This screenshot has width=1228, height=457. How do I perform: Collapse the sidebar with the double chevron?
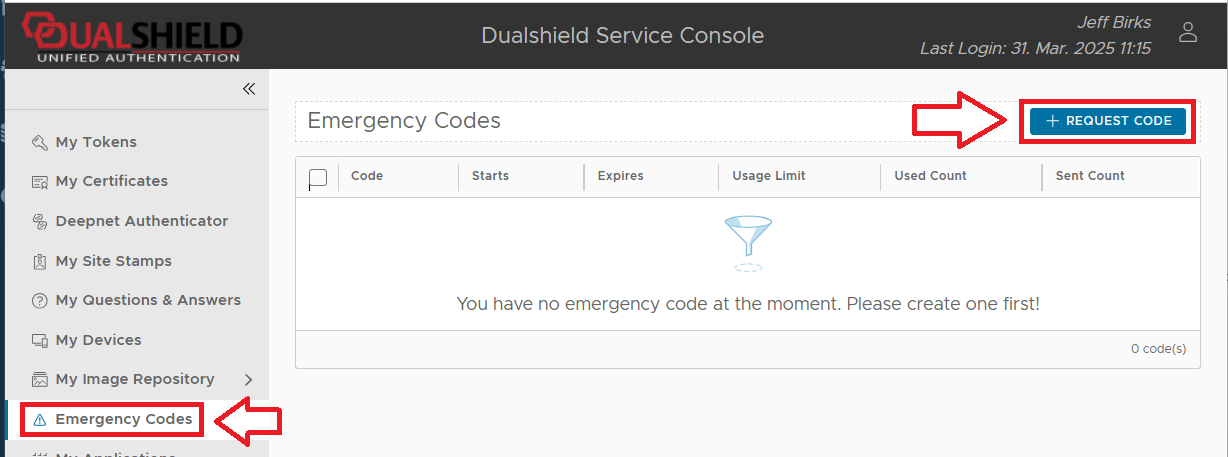point(249,89)
